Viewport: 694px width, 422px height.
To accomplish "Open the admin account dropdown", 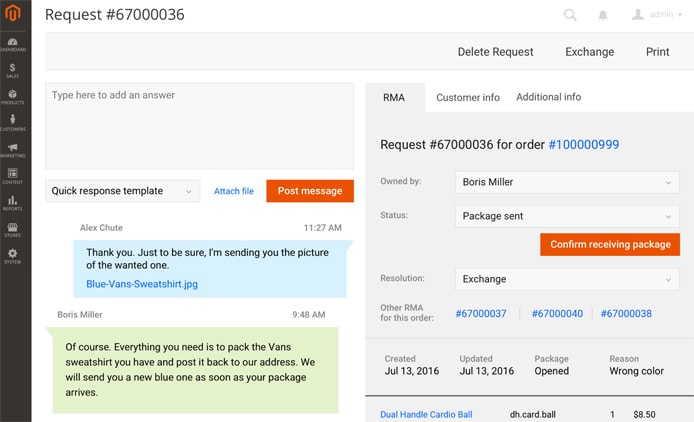I will point(657,15).
